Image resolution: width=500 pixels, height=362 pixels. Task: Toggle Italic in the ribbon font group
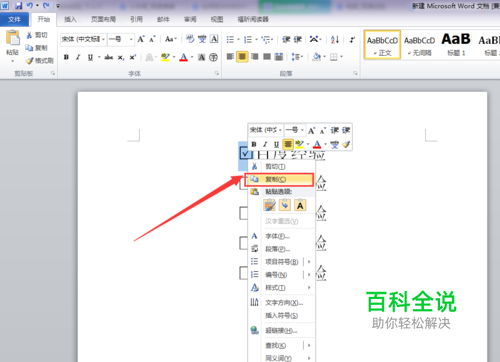(x=78, y=57)
